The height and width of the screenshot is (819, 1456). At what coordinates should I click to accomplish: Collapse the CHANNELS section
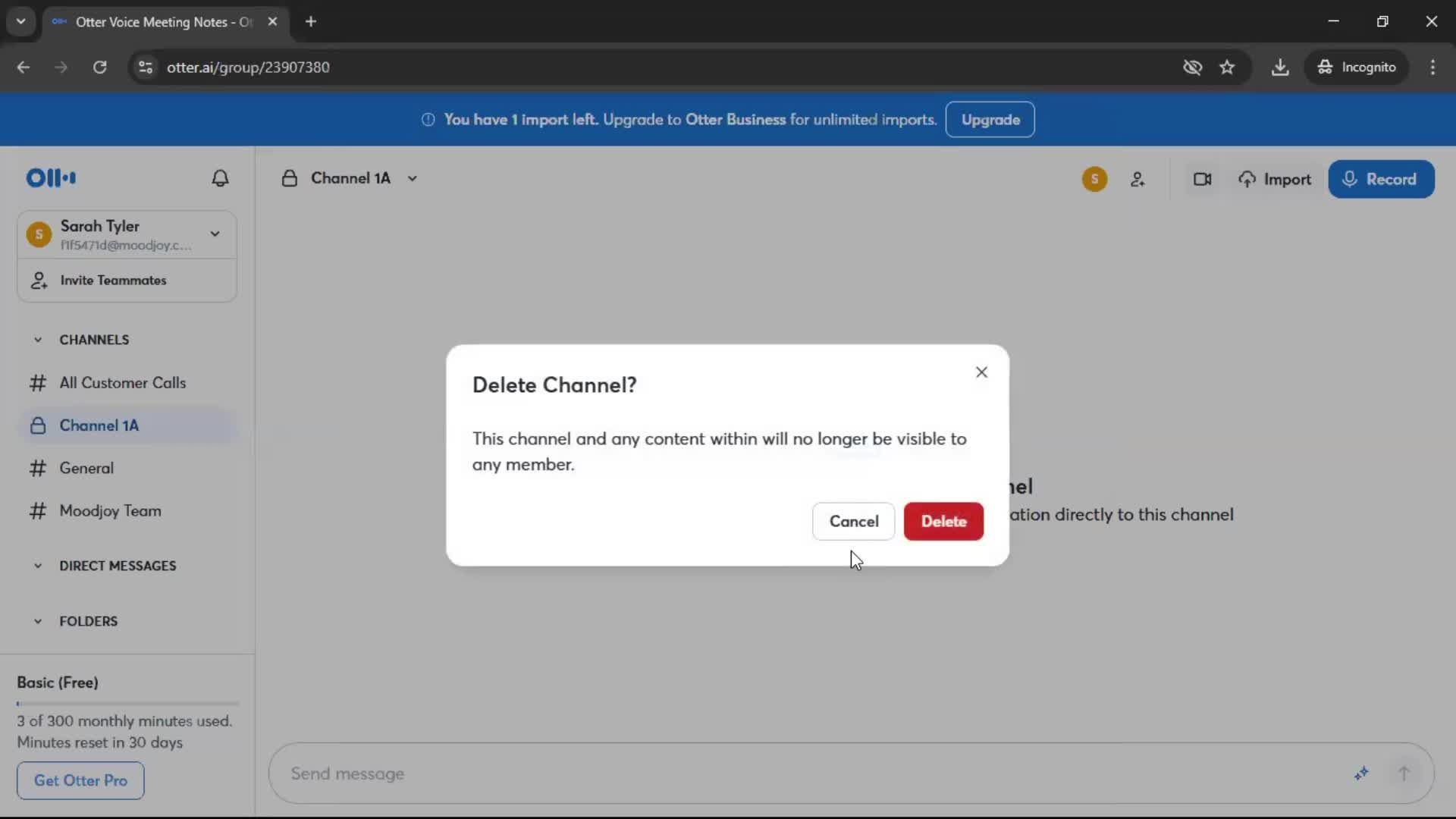[38, 340]
